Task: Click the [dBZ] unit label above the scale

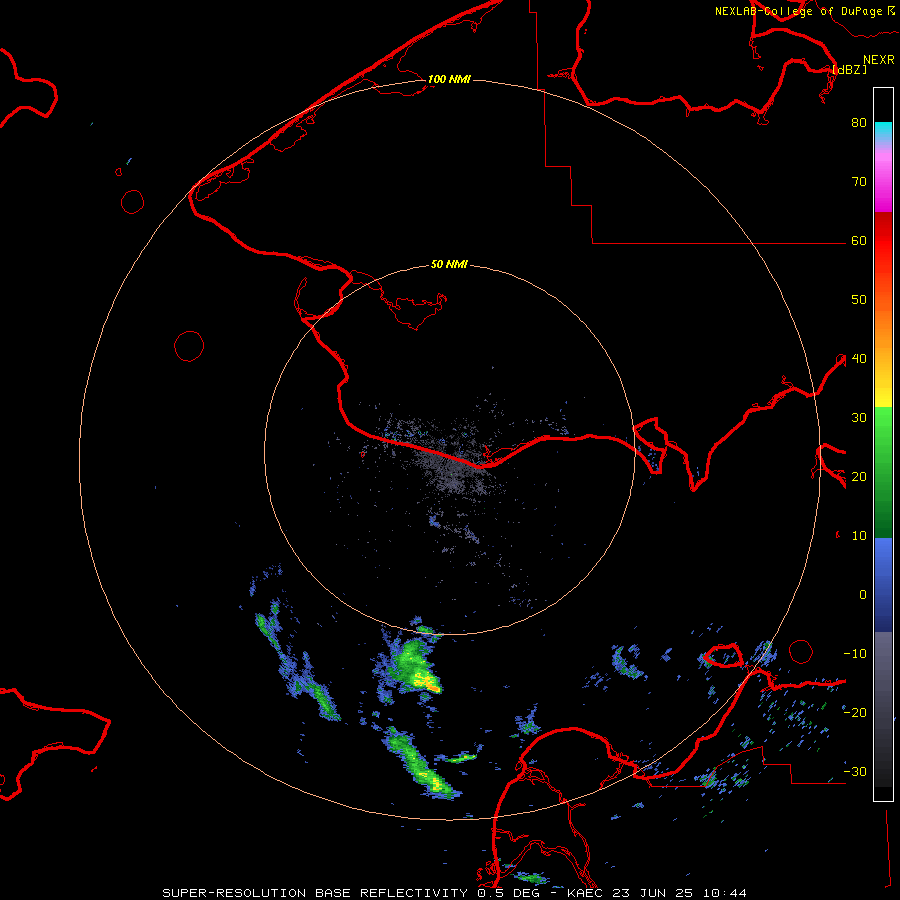Action: pos(849,69)
